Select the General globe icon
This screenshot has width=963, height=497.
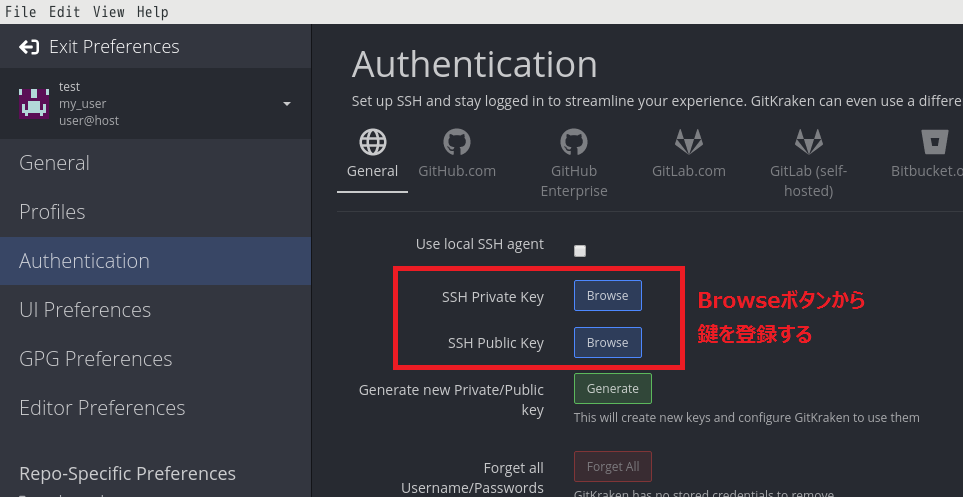pos(373,142)
